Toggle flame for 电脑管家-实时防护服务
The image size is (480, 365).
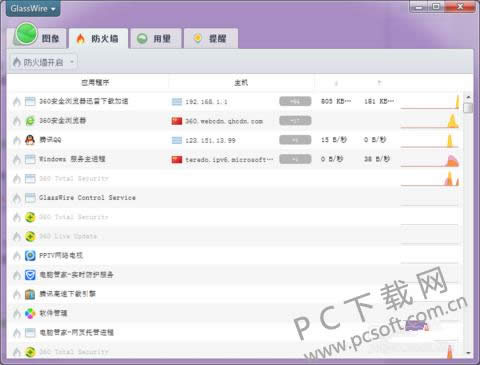coord(17,275)
